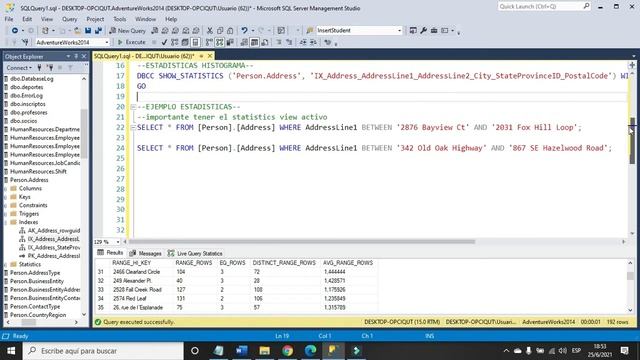Image resolution: width=640 pixels, height=360 pixels.
Task: Select Results to File mode
Action: click(265, 42)
